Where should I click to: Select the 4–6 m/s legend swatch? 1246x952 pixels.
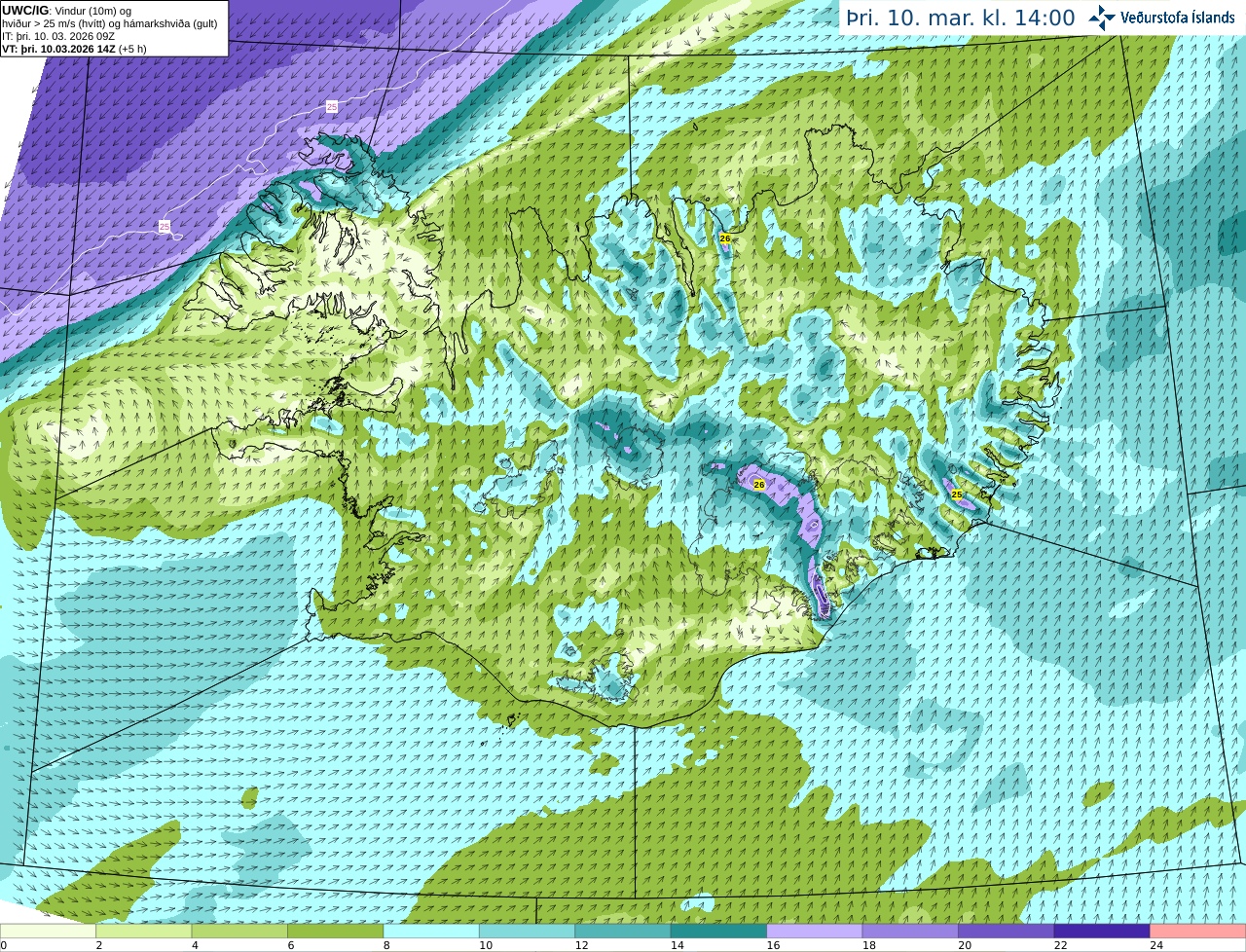pos(239,932)
